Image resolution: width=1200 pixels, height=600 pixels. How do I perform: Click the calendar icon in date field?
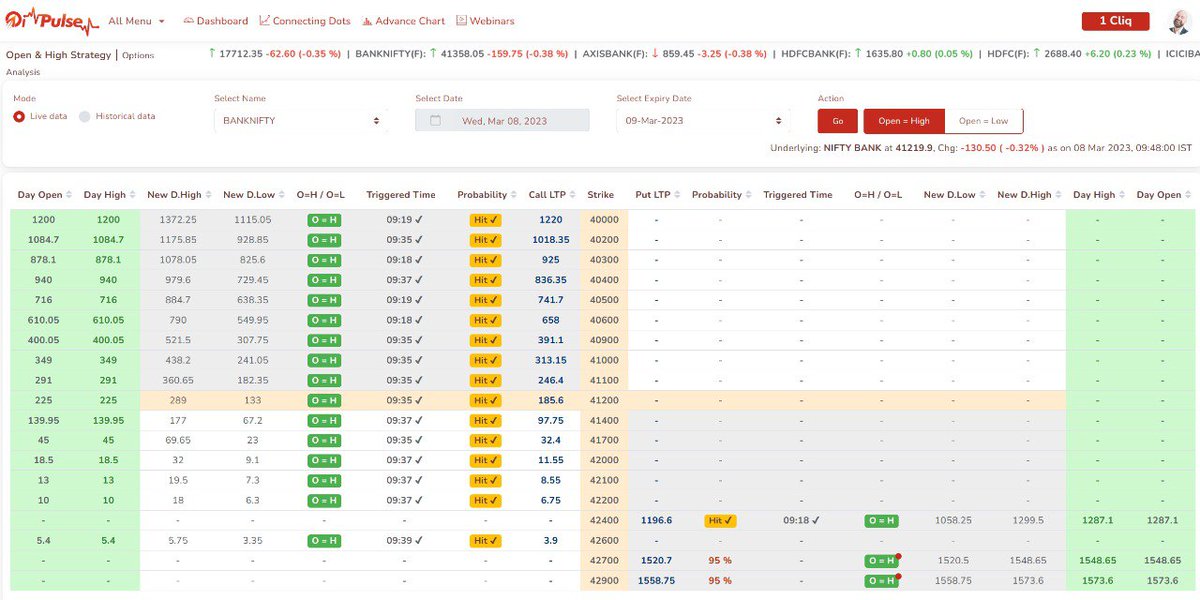[435, 120]
